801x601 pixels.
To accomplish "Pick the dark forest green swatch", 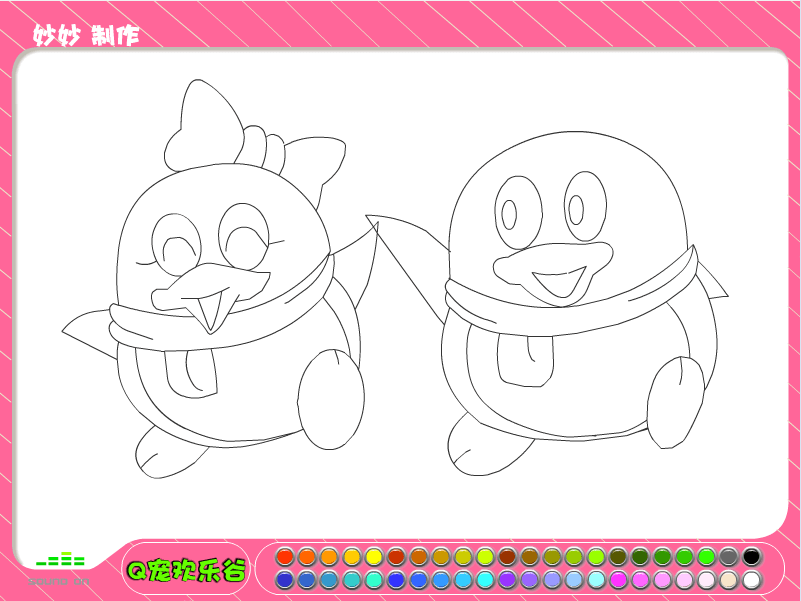I will pos(640,557).
